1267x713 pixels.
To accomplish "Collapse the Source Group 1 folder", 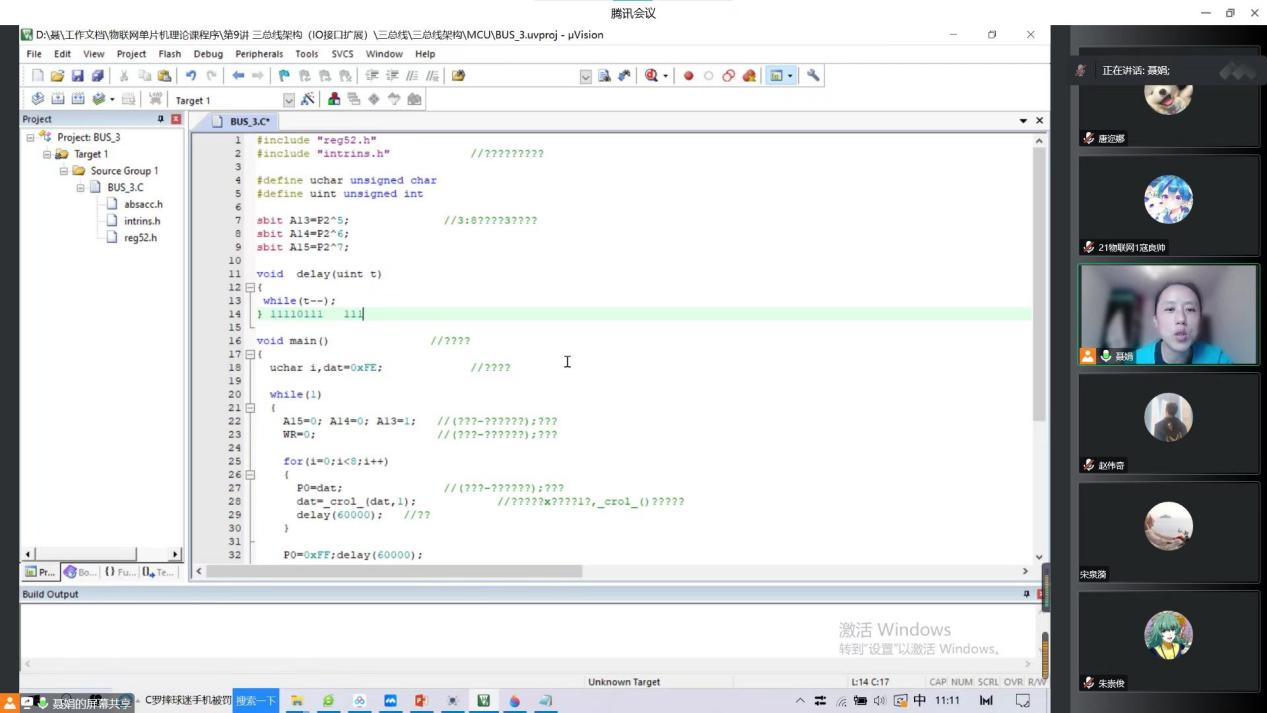I will click(x=64, y=171).
